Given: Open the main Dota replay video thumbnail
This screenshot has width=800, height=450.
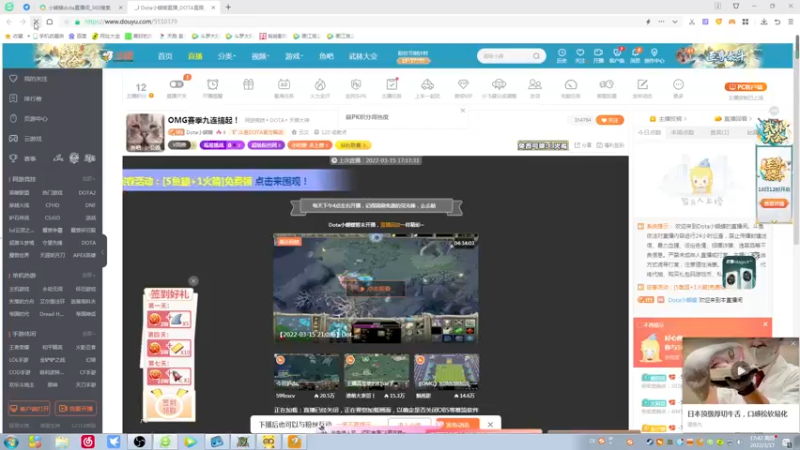Looking at the screenshot, I should tap(376, 288).
